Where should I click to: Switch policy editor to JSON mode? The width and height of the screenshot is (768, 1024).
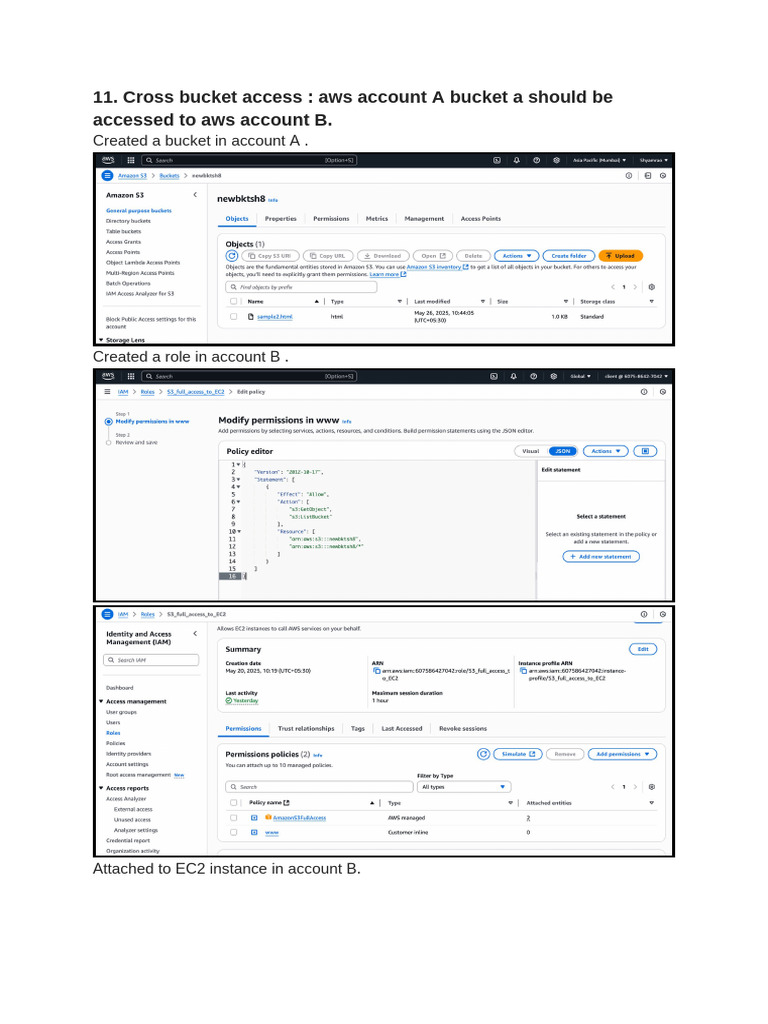(563, 451)
